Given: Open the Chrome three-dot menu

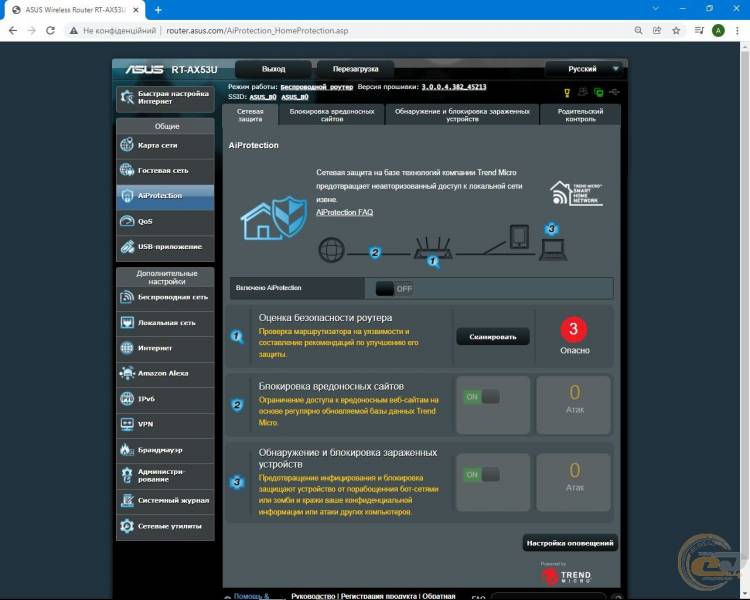Looking at the screenshot, I should pos(737,31).
